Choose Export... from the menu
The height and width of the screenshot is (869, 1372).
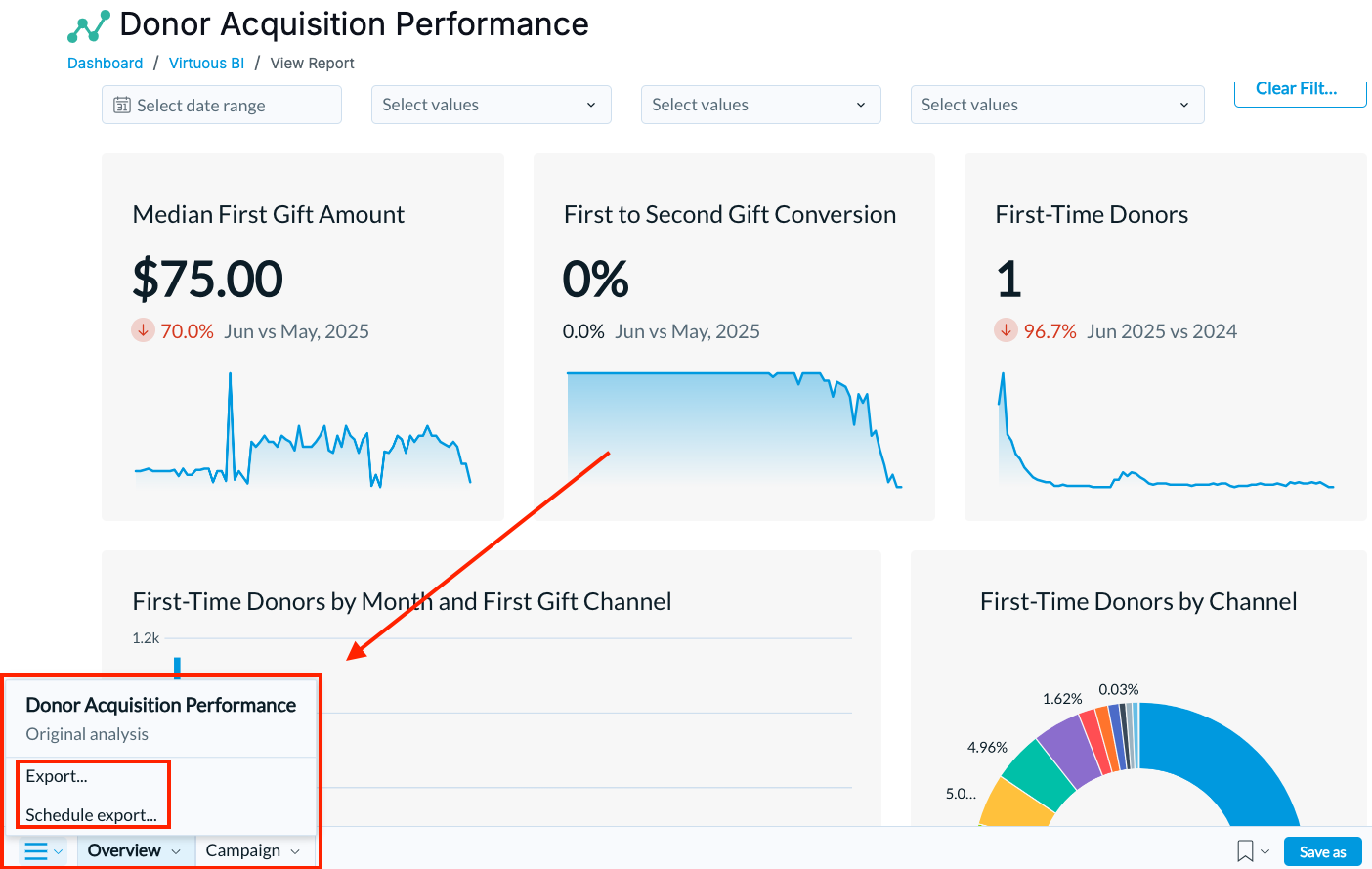click(x=57, y=776)
